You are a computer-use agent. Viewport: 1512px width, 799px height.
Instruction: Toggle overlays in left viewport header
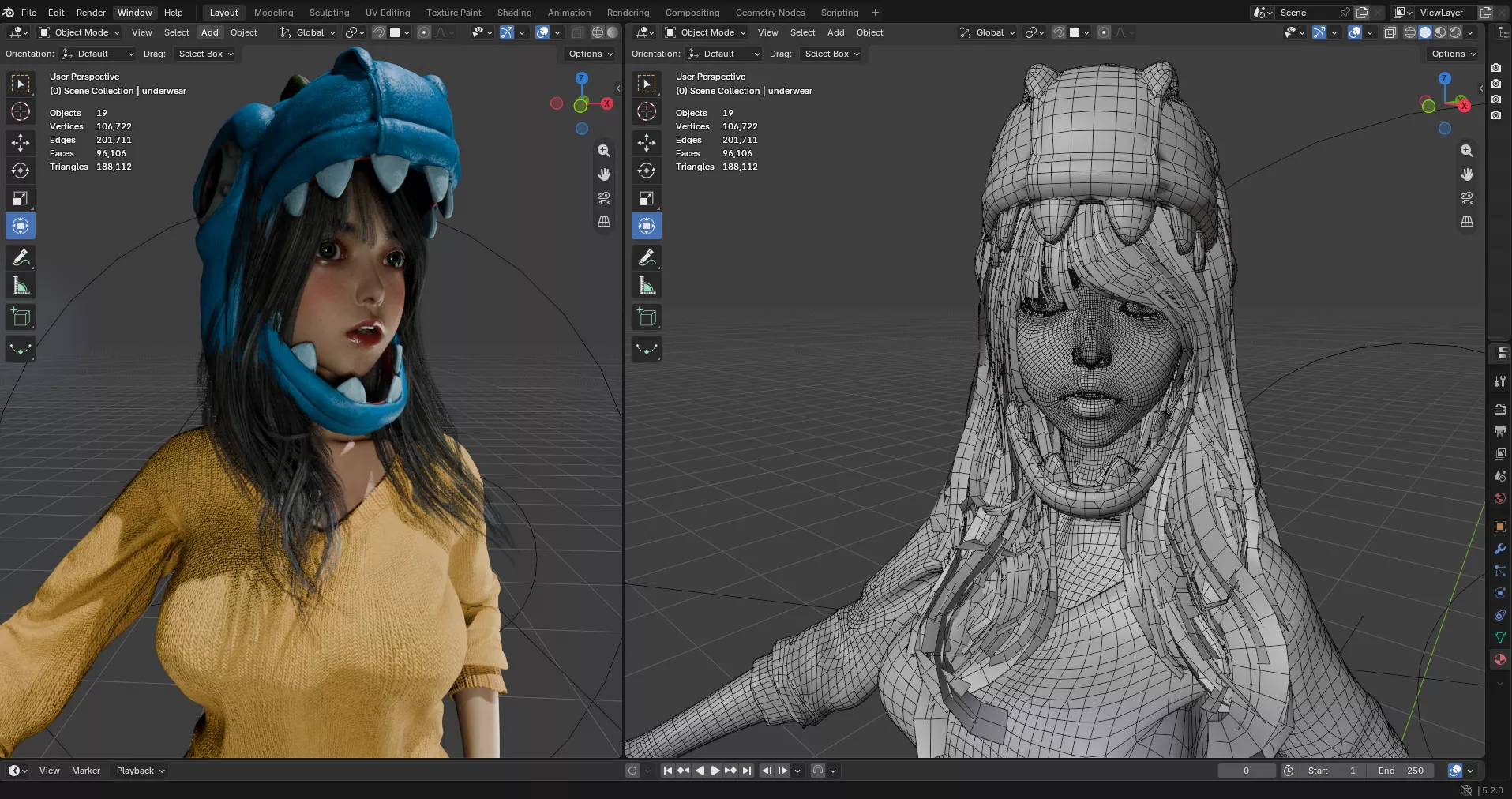pyautogui.click(x=542, y=32)
